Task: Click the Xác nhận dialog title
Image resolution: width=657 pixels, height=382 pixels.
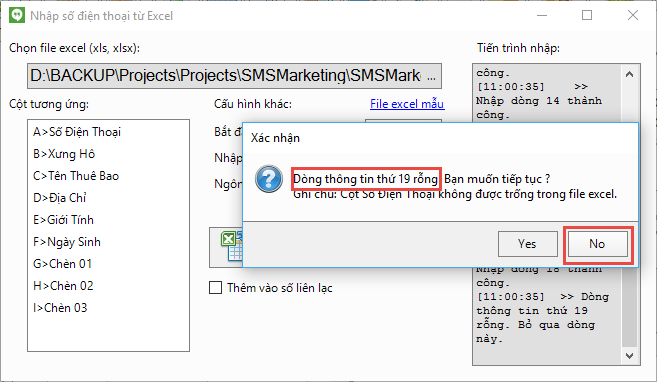Action: click(275, 138)
